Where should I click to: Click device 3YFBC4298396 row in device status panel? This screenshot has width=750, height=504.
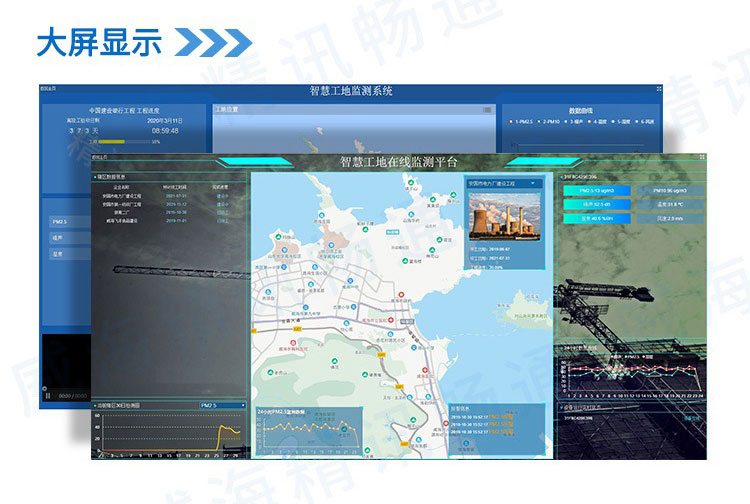pos(631,418)
